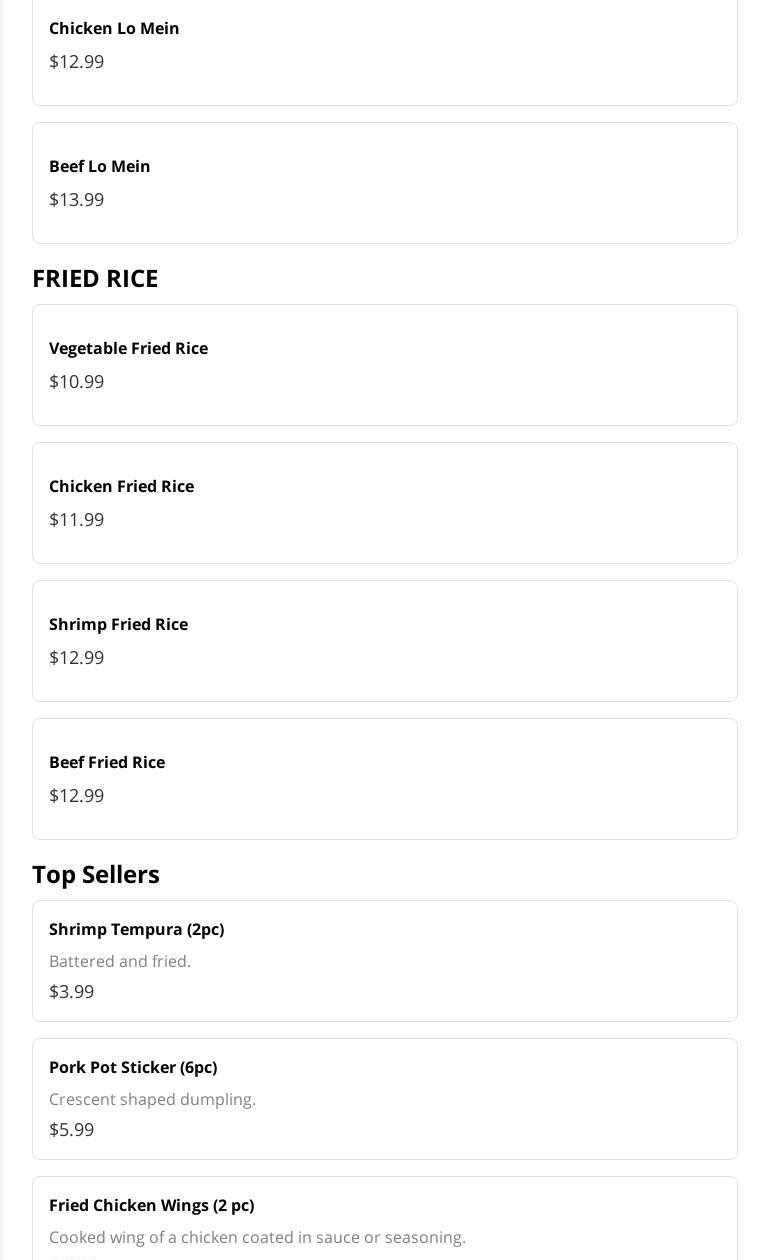
Task: Click the $11.99 price text
Action: pyautogui.click(x=77, y=520)
